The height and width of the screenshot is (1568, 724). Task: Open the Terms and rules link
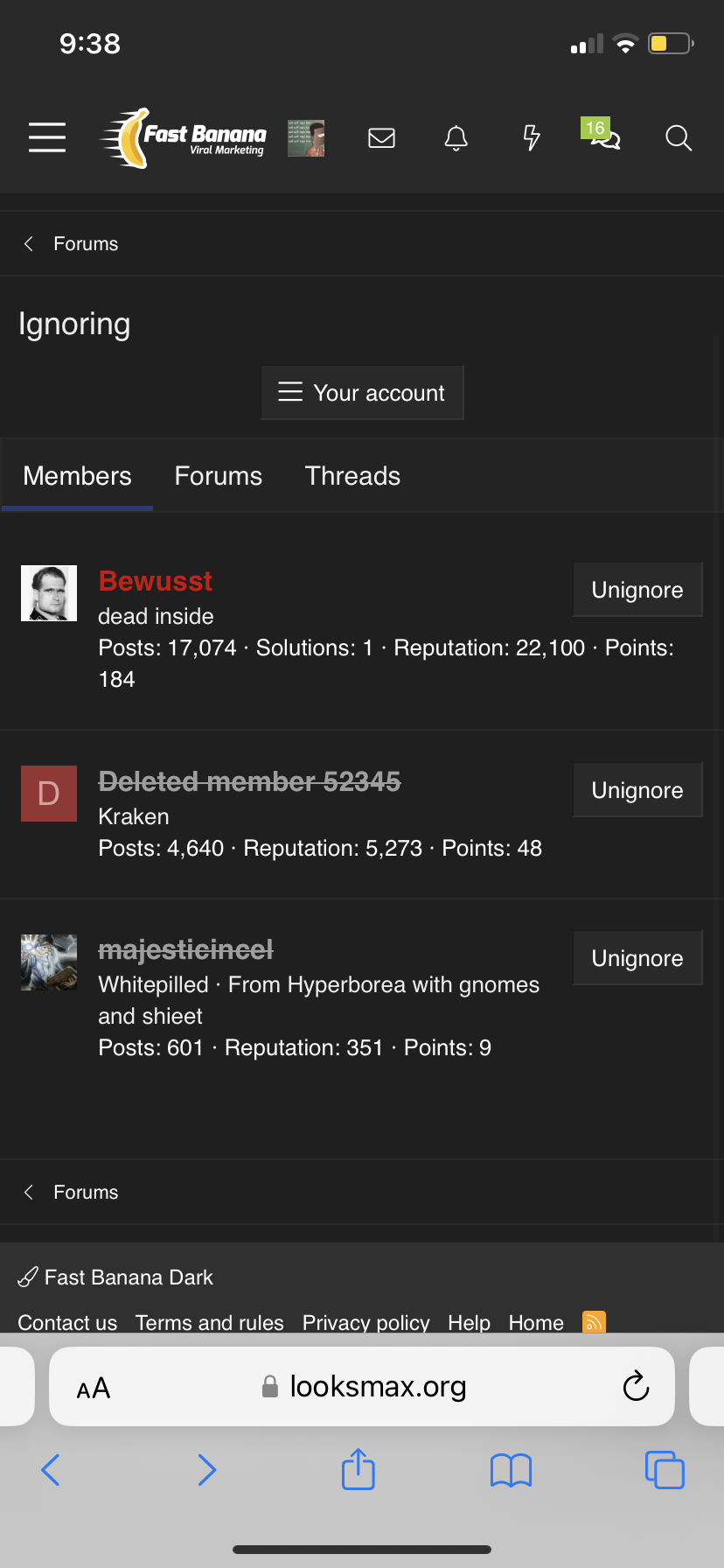(x=210, y=1322)
